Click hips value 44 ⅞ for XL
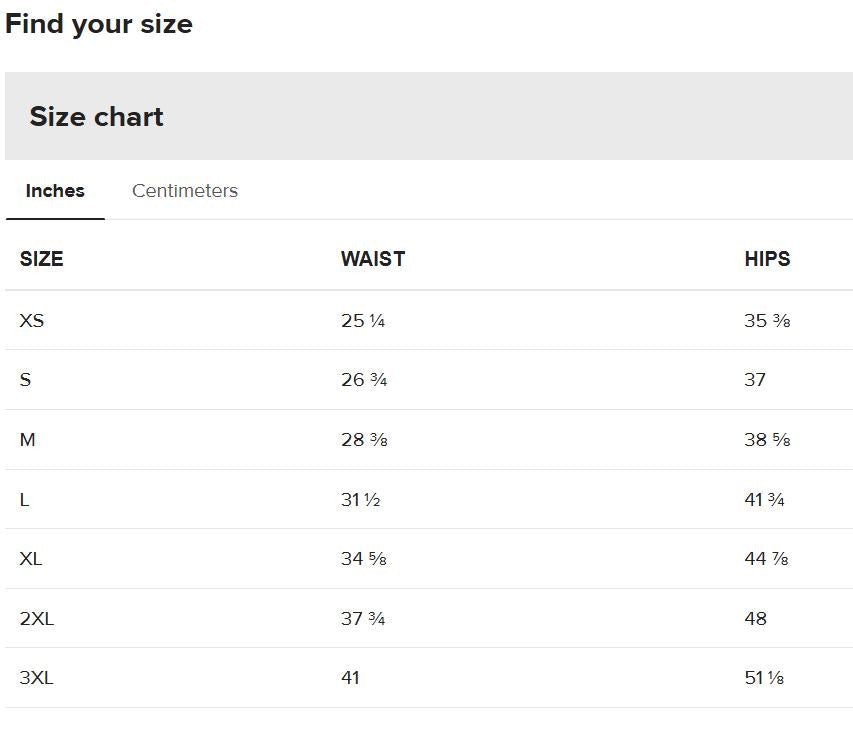This screenshot has height=729, width=853. point(767,559)
